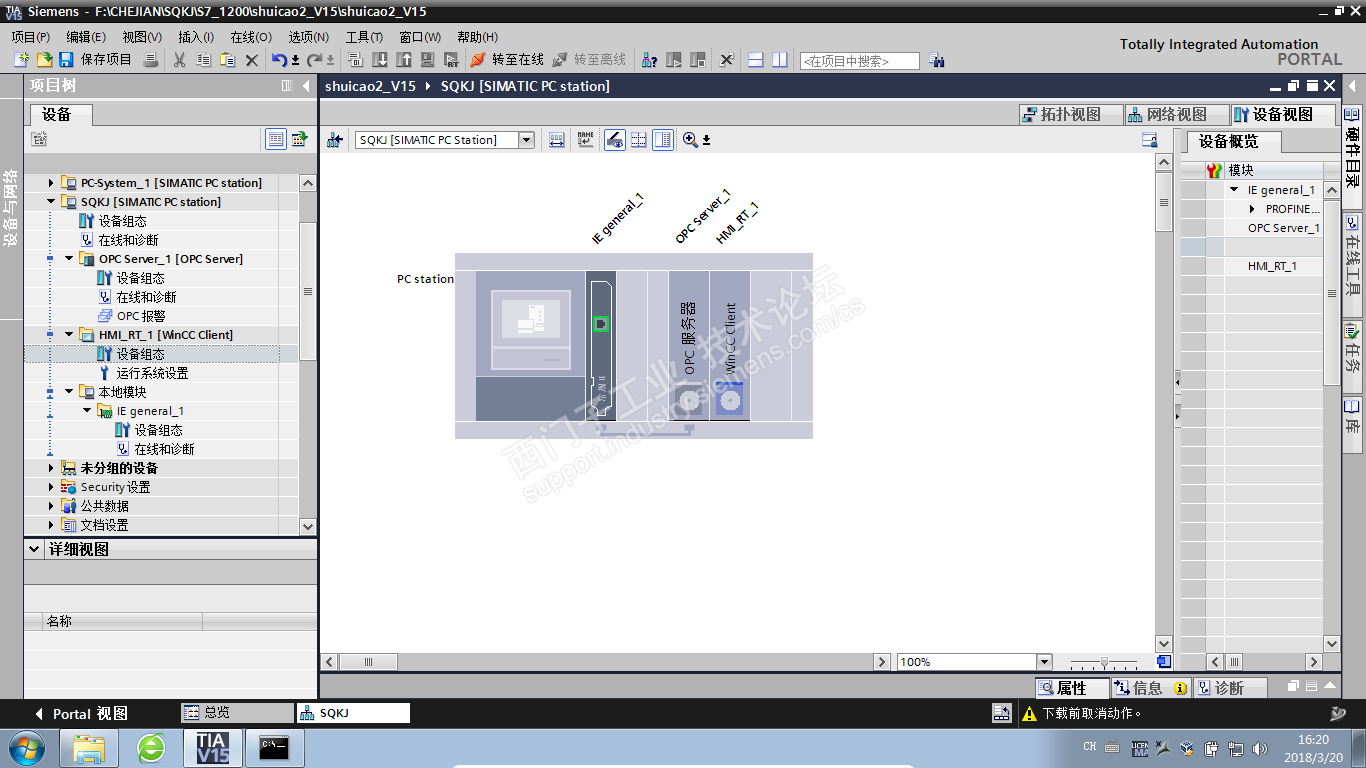Undo the last action
Viewport: 1366px width, 768px height.
point(280,60)
